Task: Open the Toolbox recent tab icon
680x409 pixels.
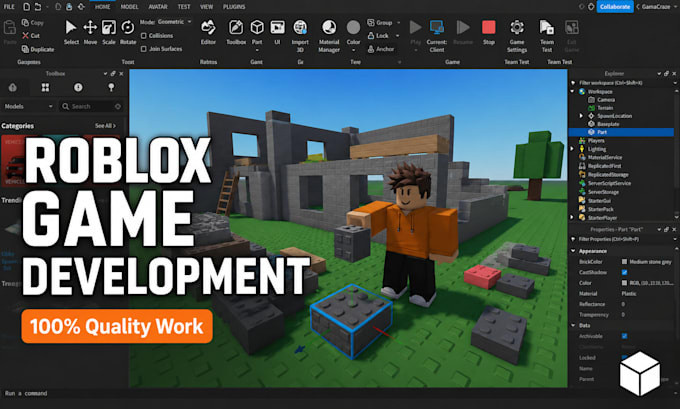Action: 78,88
